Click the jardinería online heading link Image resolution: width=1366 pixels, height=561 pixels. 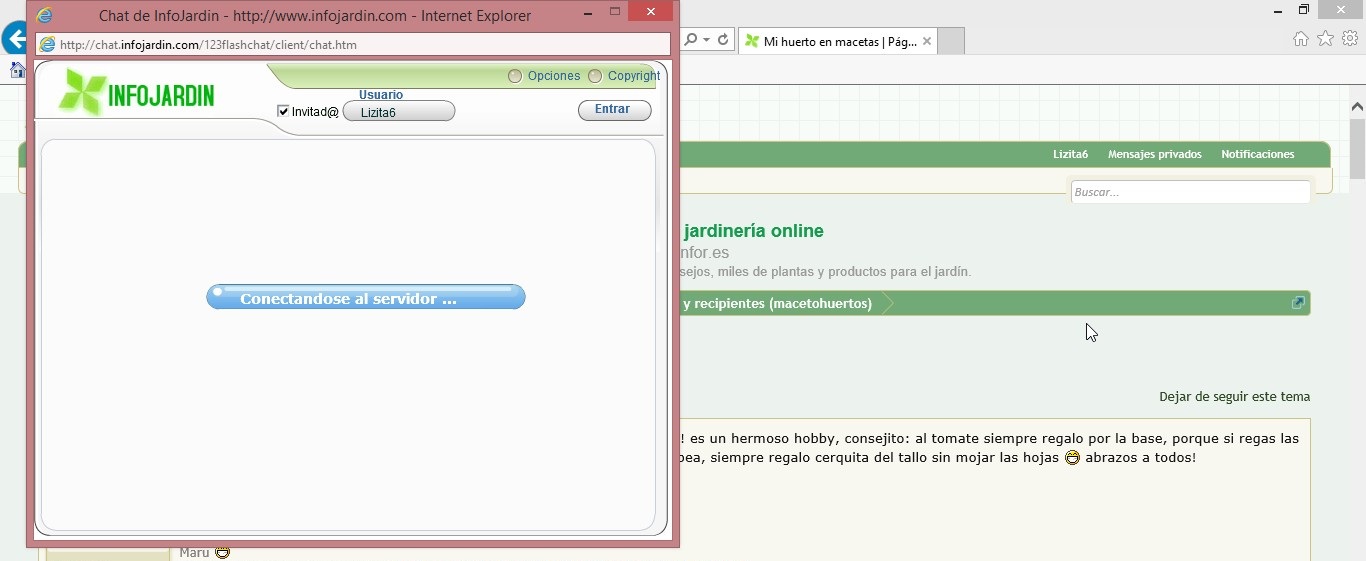(753, 231)
